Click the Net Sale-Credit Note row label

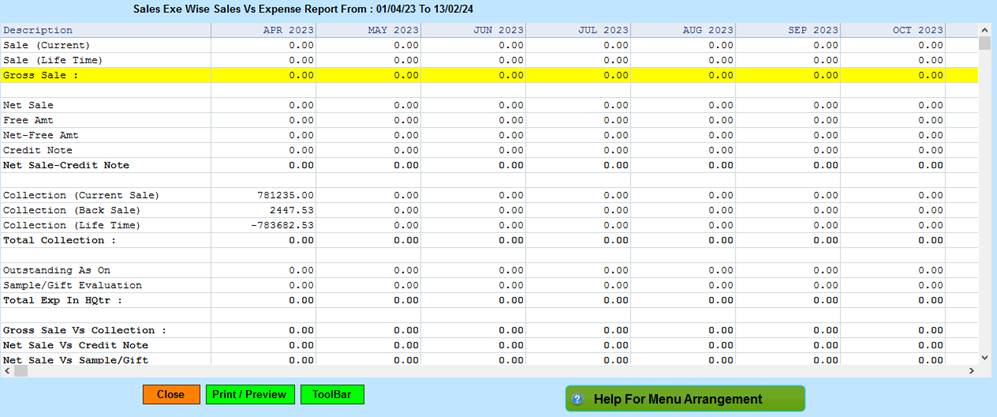point(66,165)
